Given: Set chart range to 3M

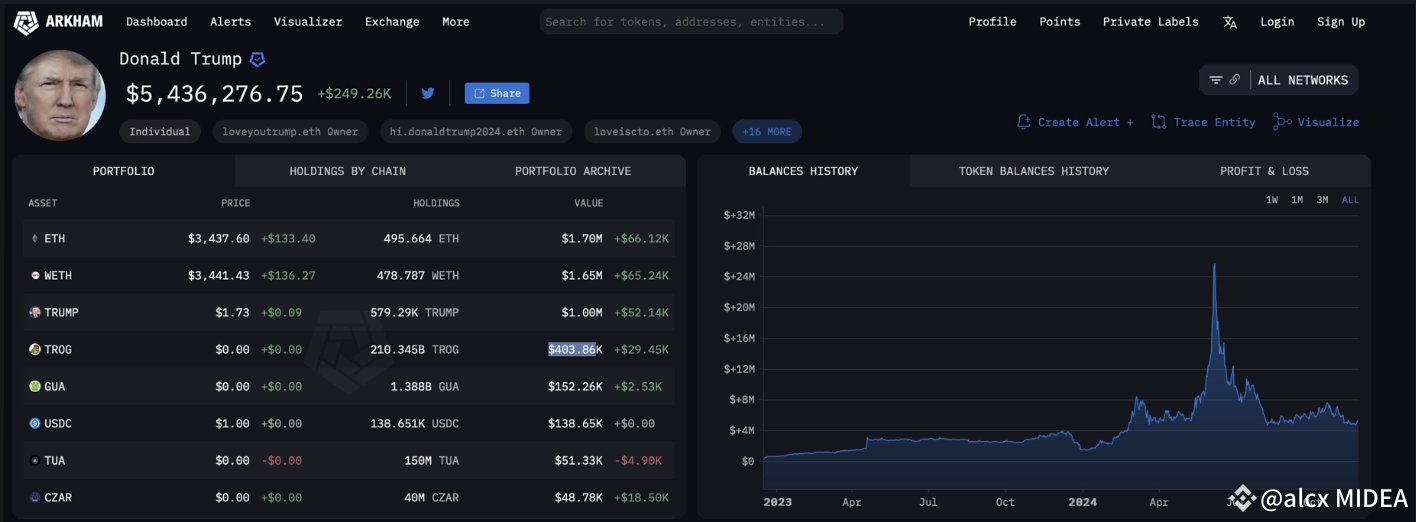Looking at the screenshot, I should 1322,200.
